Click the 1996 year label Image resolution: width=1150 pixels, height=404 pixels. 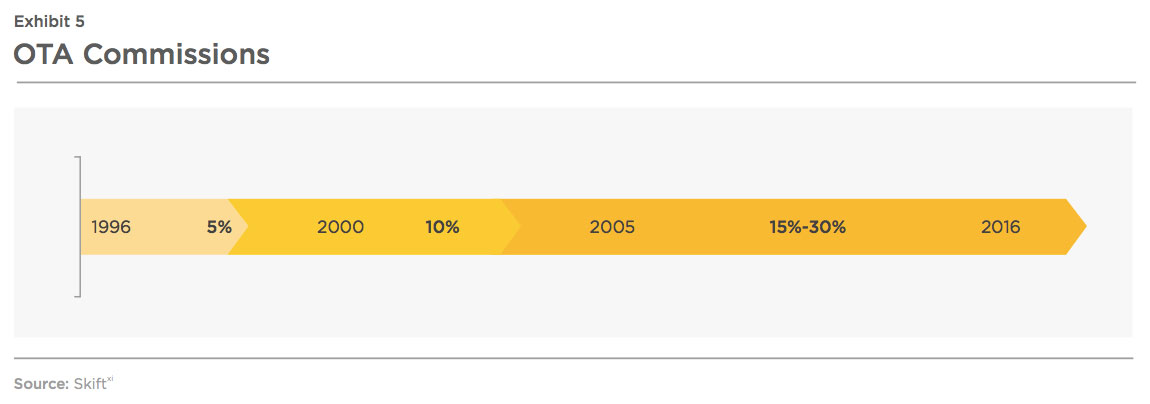pos(111,227)
